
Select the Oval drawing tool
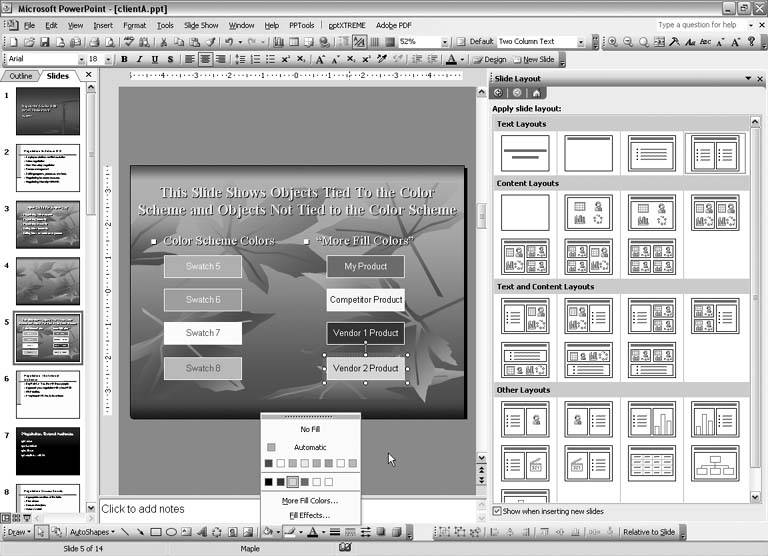click(171, 531)
